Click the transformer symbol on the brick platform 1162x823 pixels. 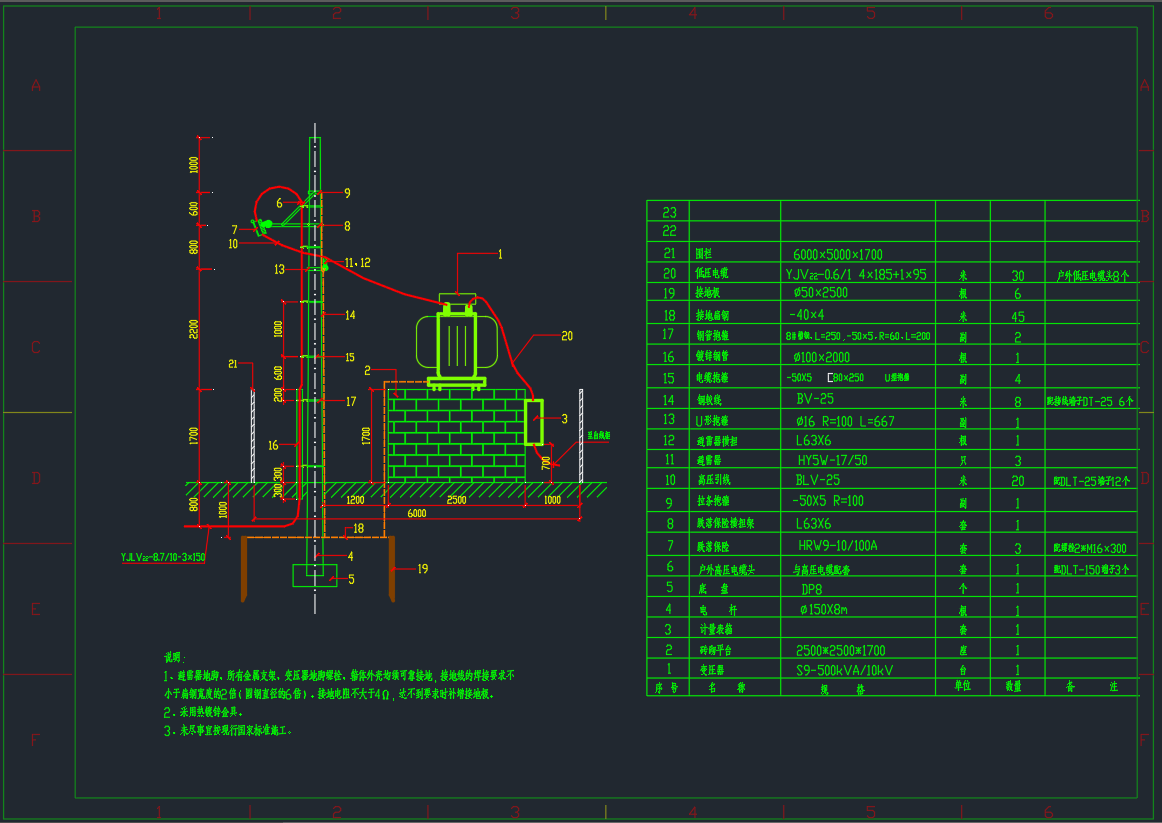point(457,343)
